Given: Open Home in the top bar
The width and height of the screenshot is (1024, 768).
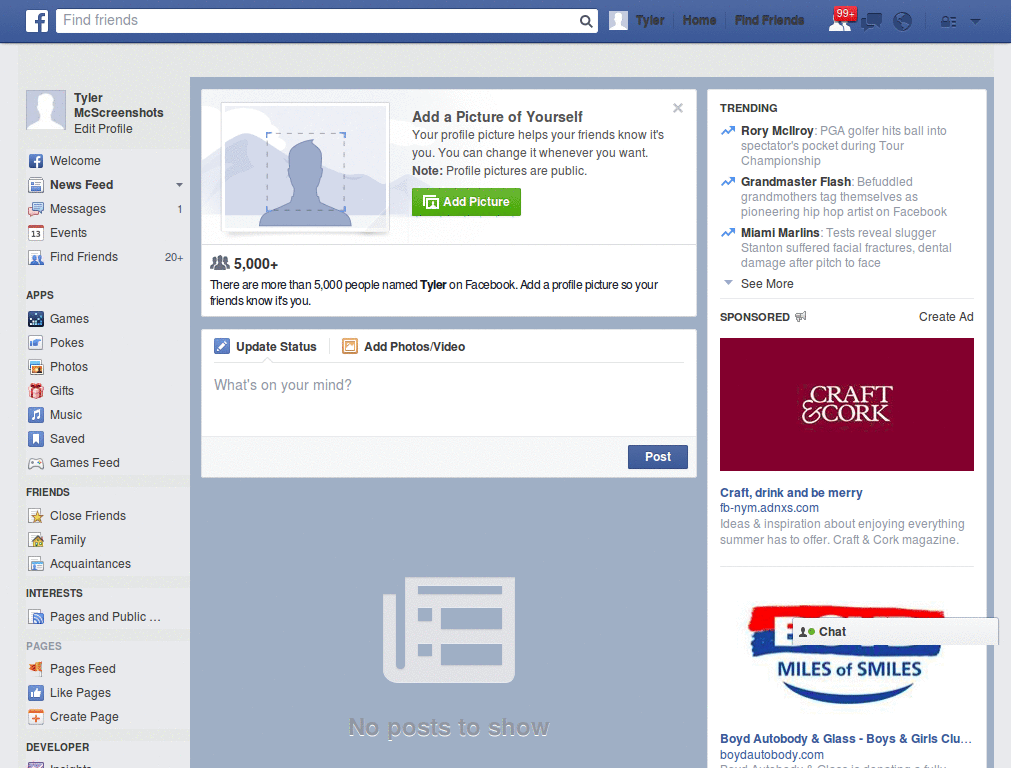Looking at the screenshot, I should (x=699, y=20).
